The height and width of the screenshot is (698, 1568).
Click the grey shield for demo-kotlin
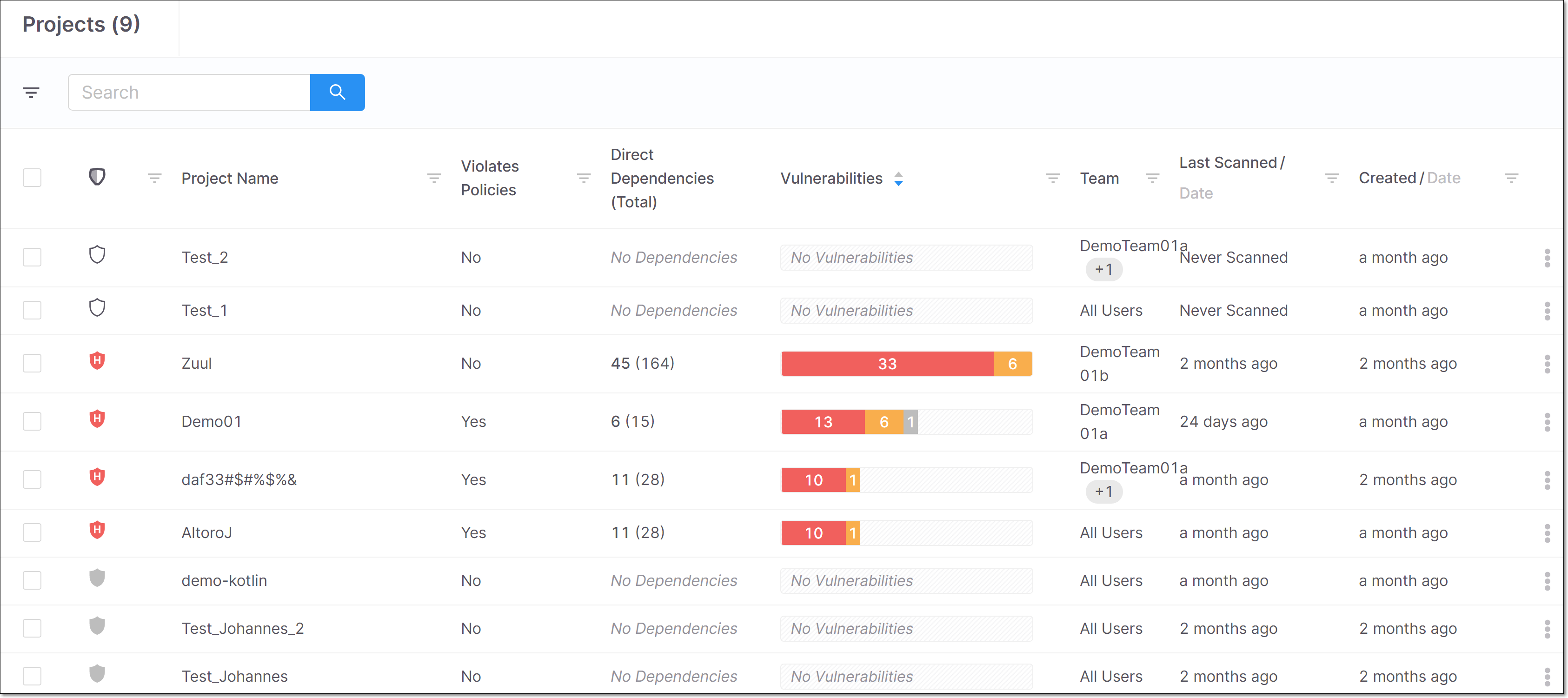pyautogui.click(x=97, y=578)
